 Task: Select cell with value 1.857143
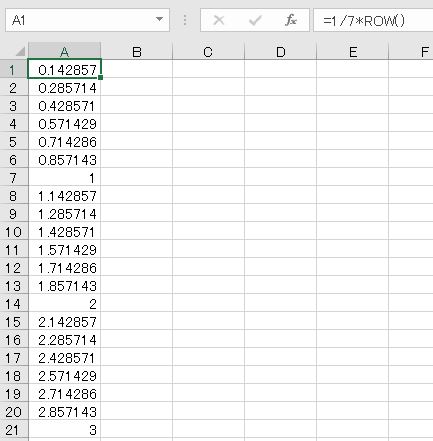click(x=65, y=285)
